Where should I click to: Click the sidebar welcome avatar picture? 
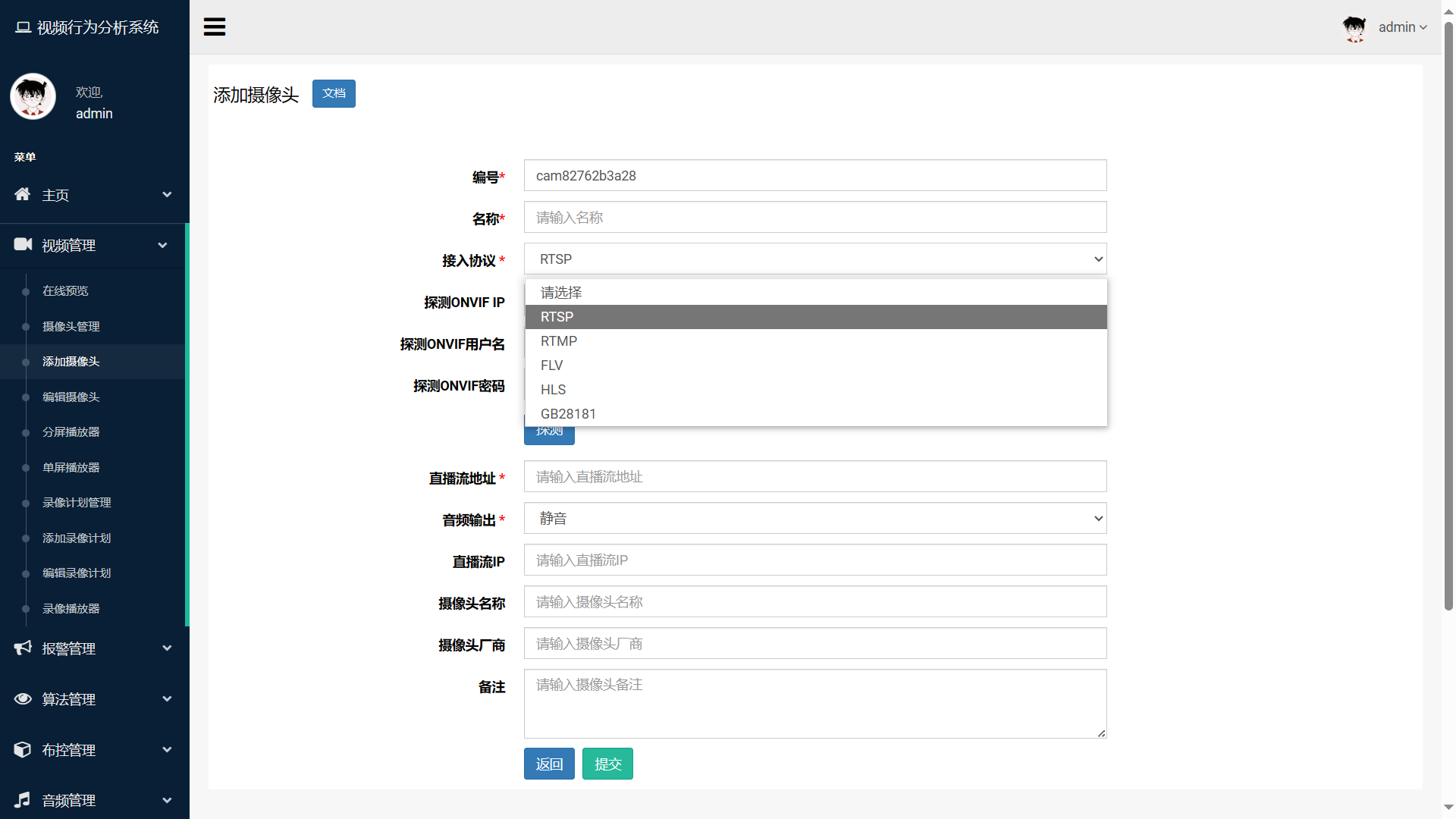[x=33, y=96]
